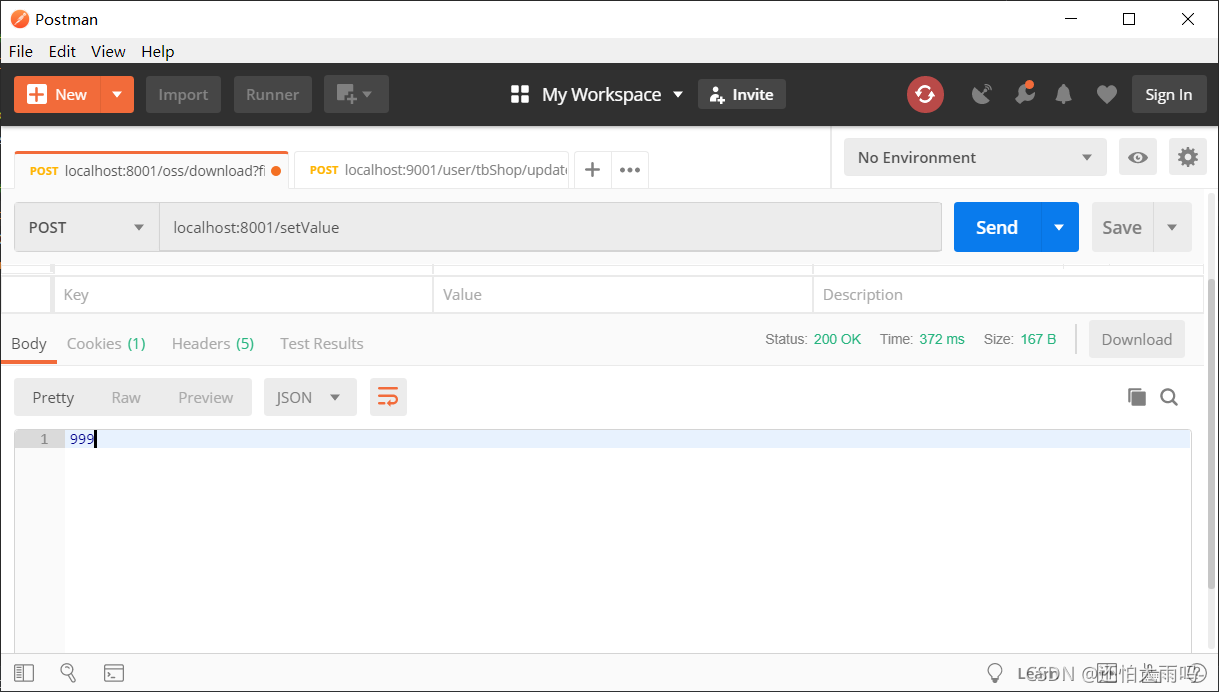Click the Invite button
The image size is (1219, 692).
(742, 94)
